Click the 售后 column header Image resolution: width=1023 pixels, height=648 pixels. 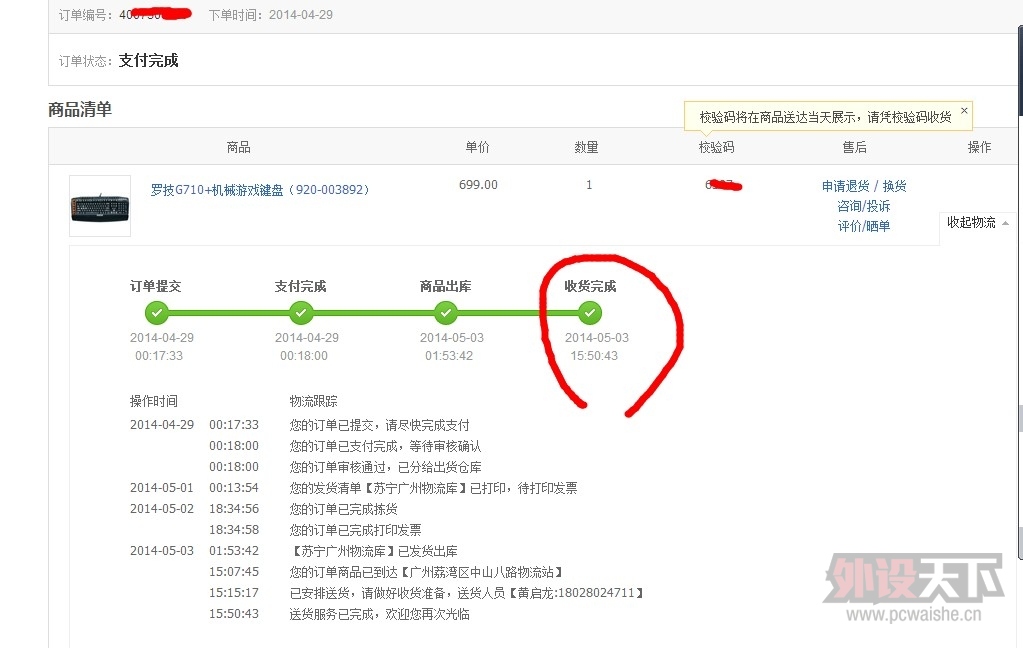tap(855, 147)
